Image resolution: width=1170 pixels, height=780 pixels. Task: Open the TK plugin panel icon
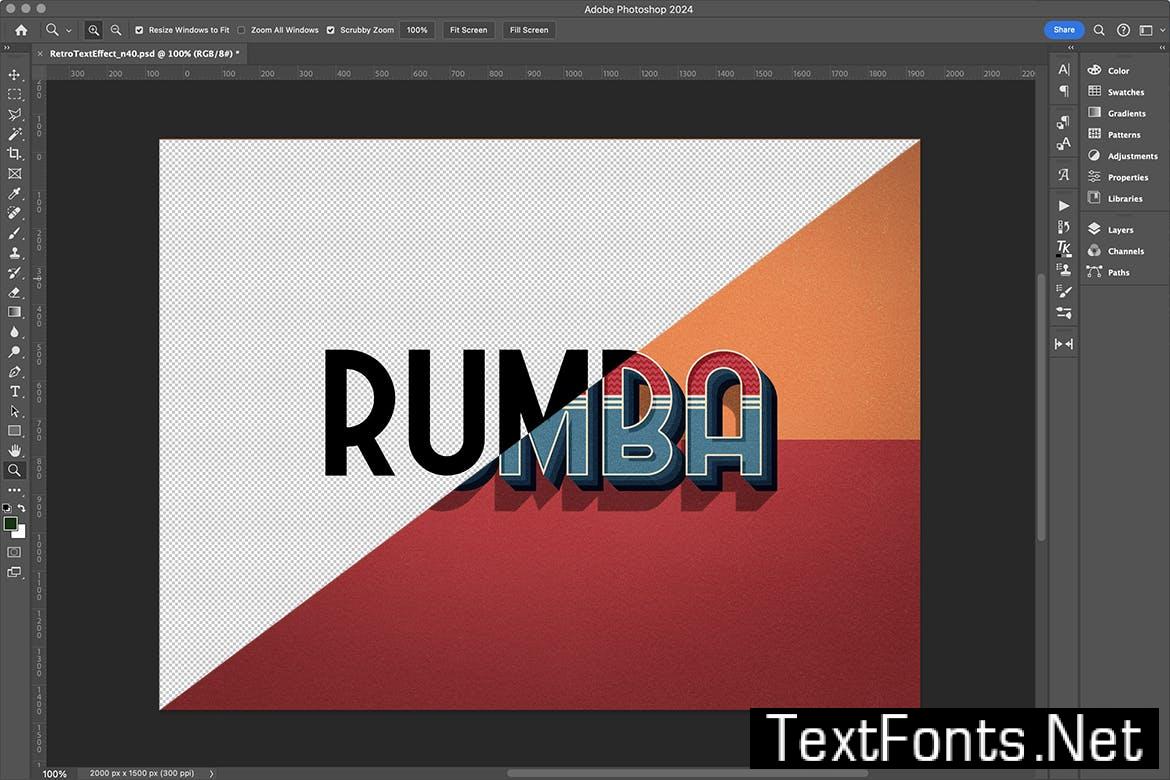tap(1064, 248)
